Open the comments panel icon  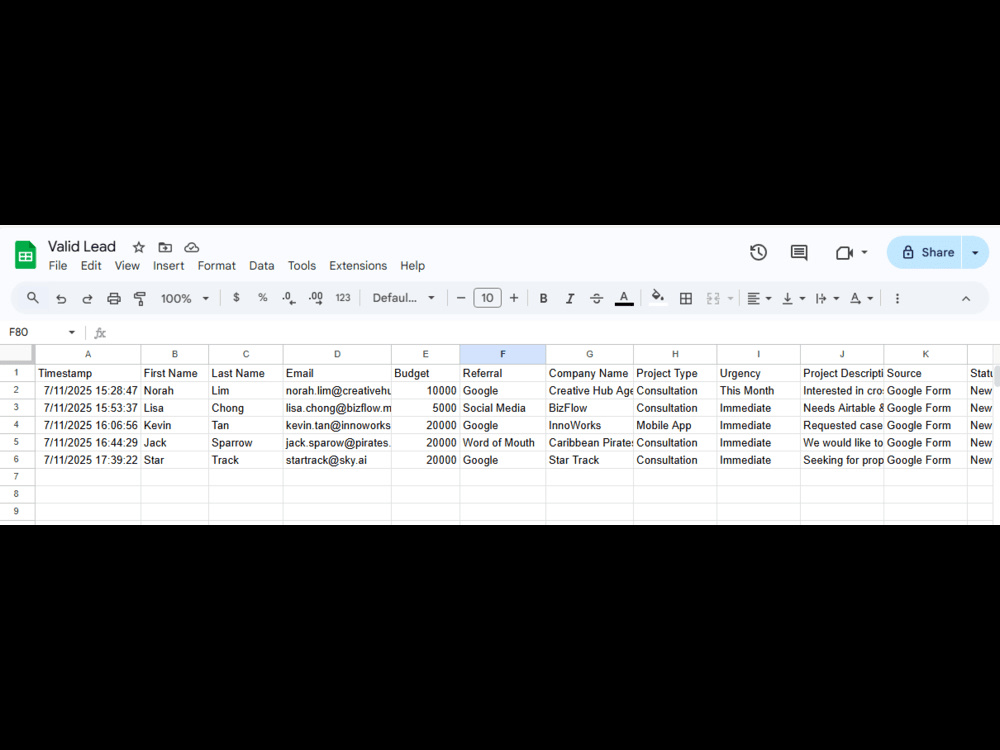pos(798,253)
